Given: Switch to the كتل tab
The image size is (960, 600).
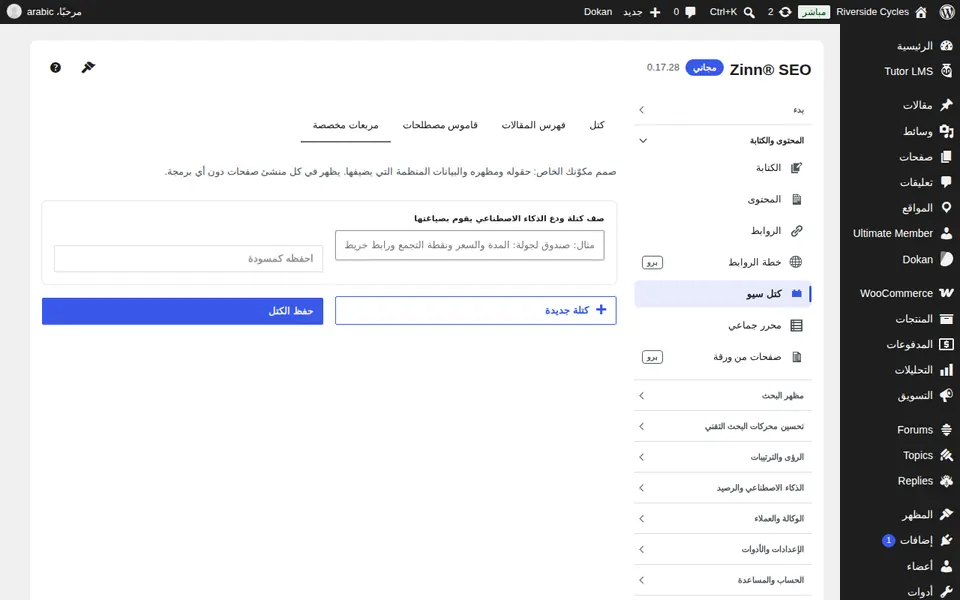Looking at the screenshot, I should click(597, 125).
